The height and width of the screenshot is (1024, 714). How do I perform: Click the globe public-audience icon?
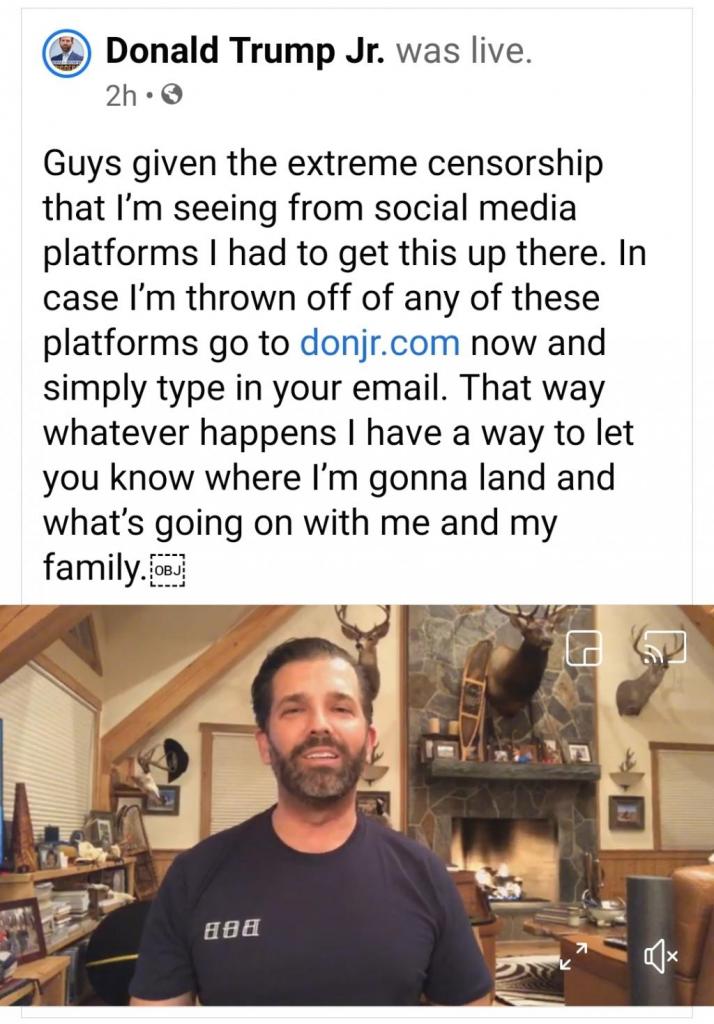171,96
